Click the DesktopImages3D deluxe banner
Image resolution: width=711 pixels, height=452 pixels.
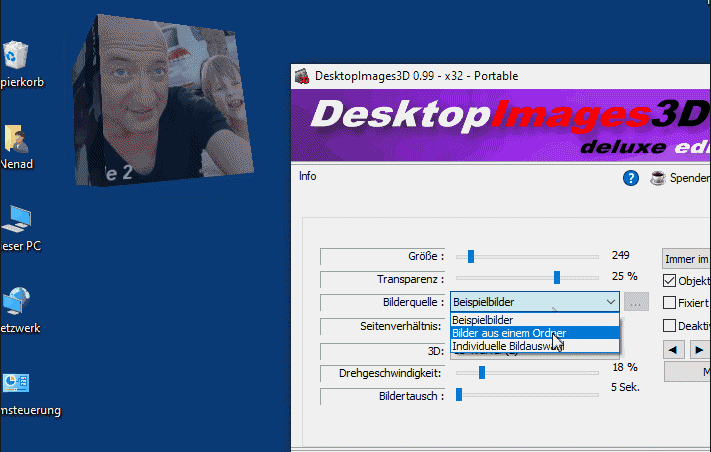[501, 126]
